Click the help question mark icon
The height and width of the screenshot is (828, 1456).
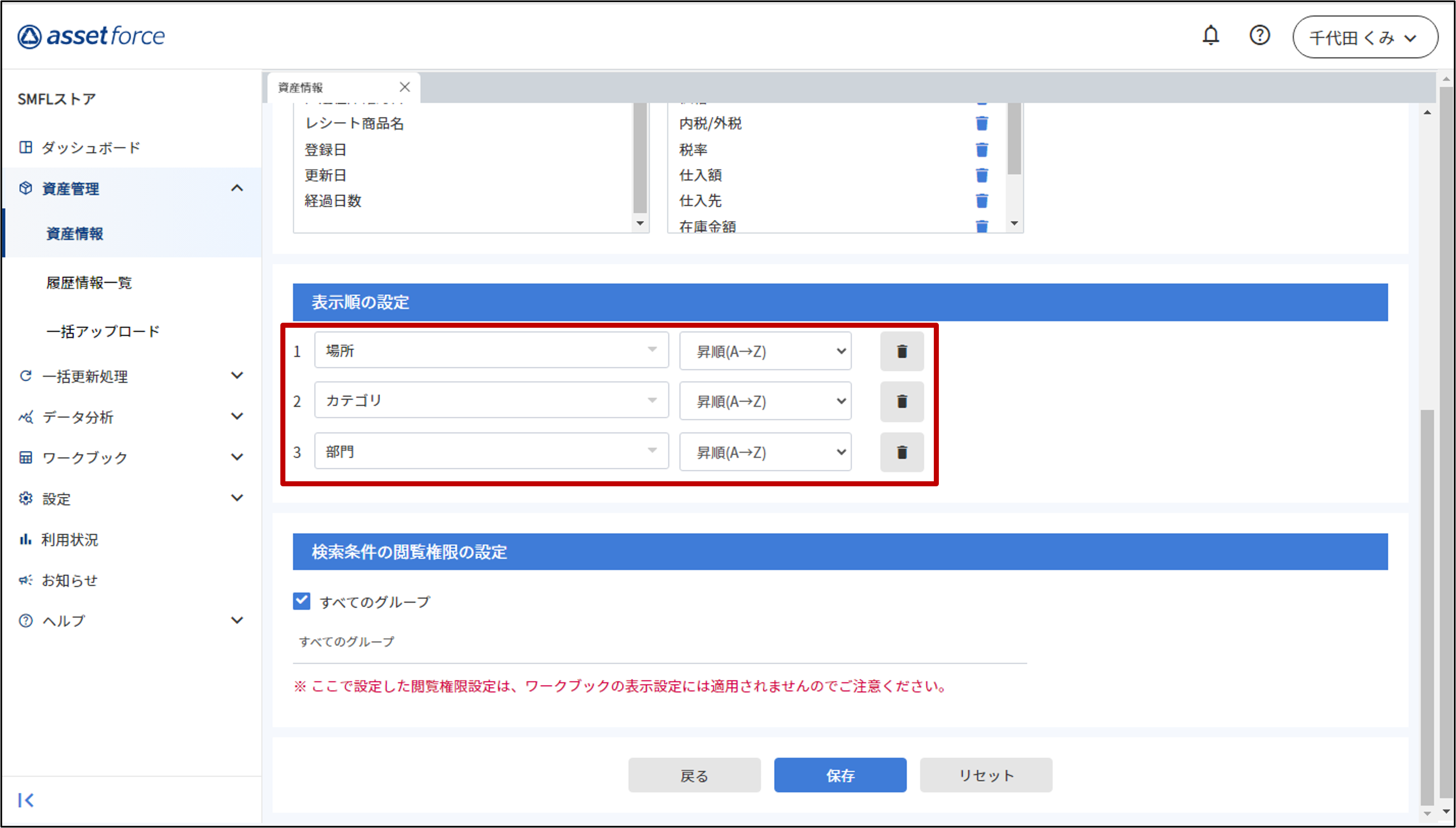[1259, 36]
